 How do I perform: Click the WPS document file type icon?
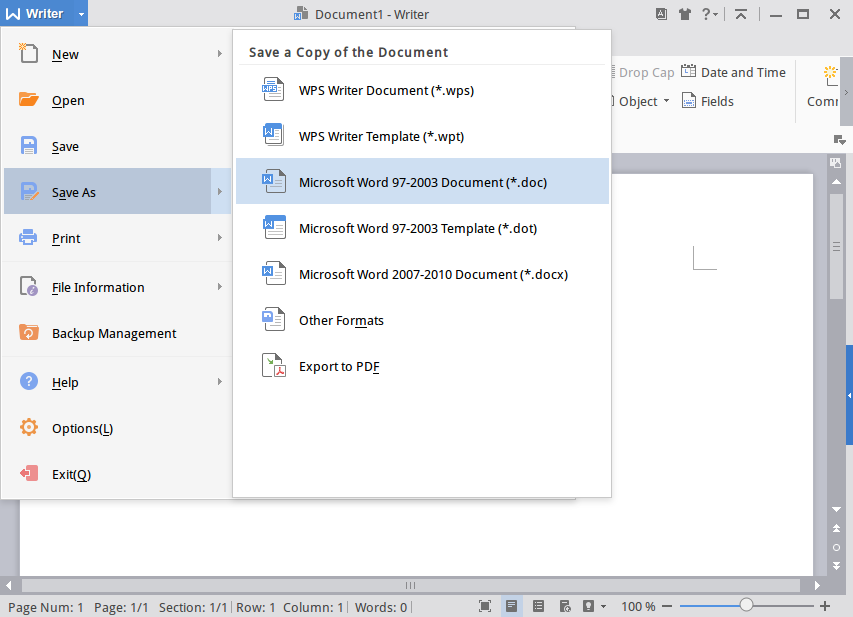click(x=273, y=89)
